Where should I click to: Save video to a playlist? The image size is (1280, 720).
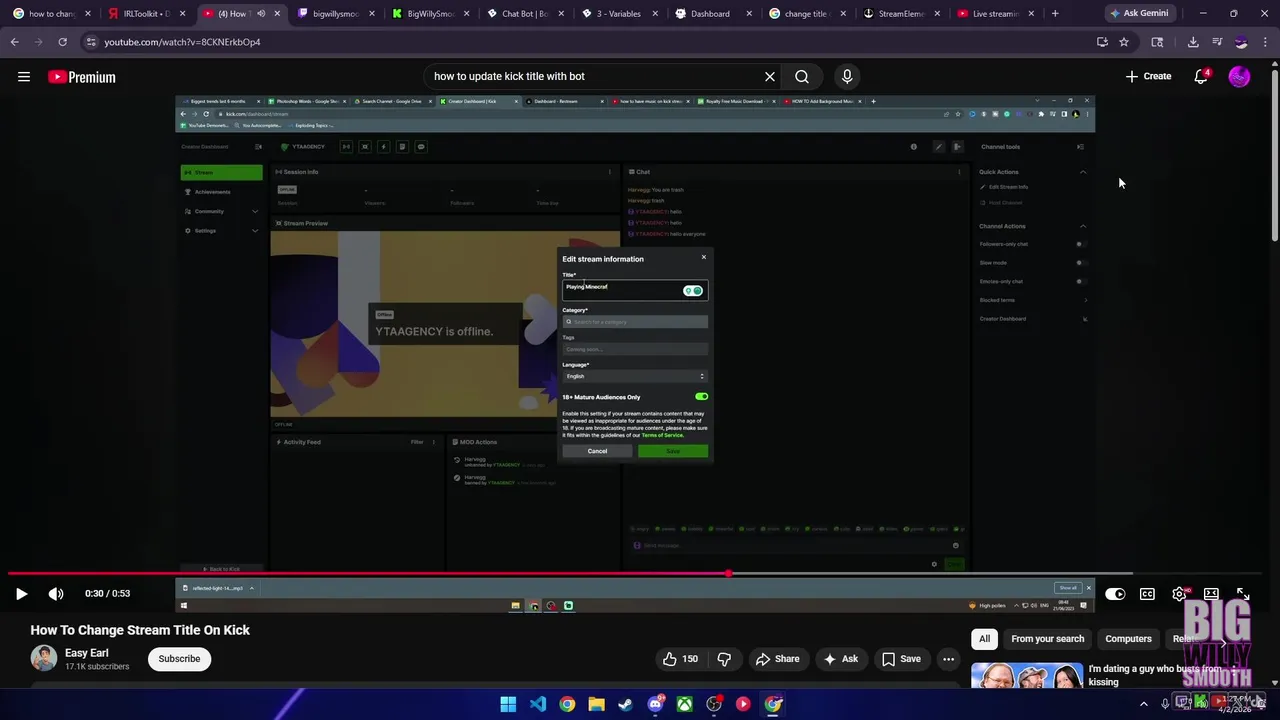pyautogui.click(x=900, y=659)
